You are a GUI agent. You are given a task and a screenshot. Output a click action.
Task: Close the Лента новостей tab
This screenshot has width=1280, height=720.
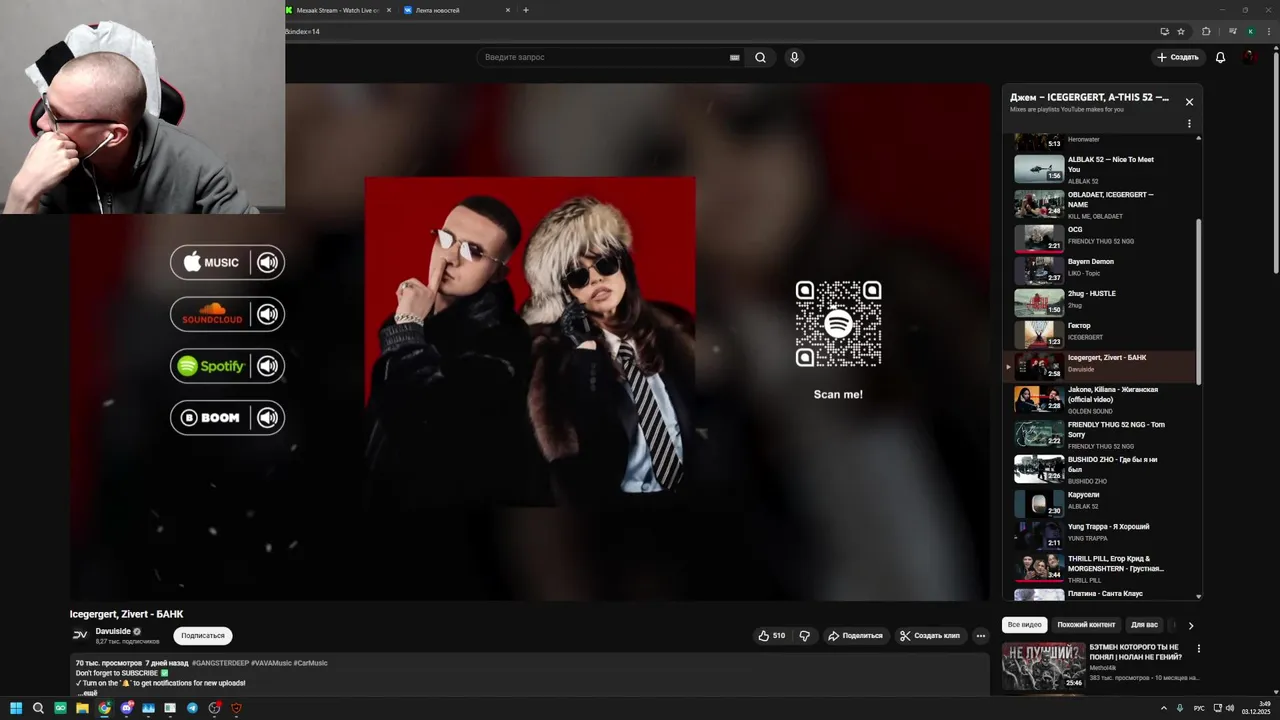(x=508, y=10)
